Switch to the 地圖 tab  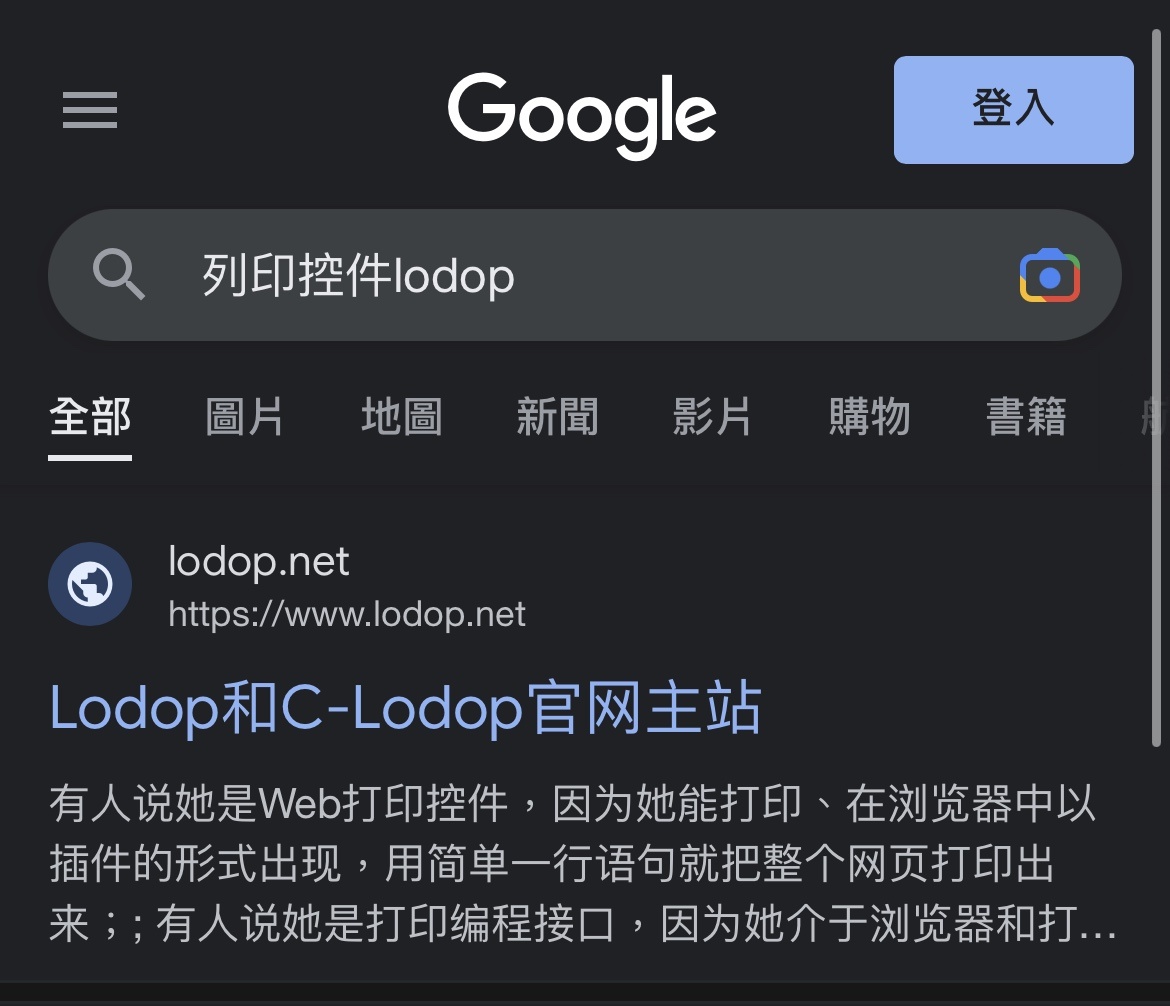[401, 416]
